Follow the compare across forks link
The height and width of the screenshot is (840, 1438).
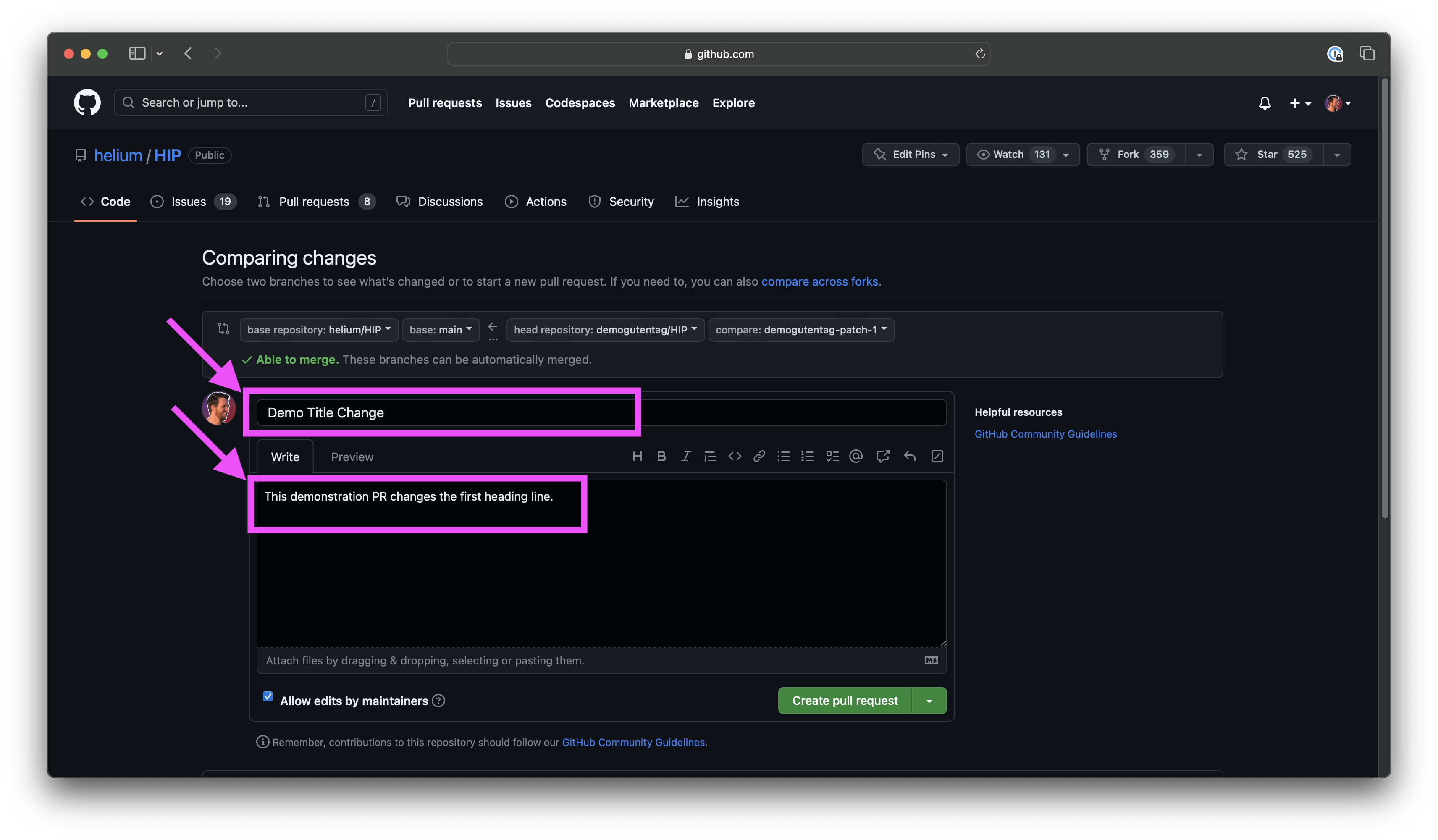(819, 281)
